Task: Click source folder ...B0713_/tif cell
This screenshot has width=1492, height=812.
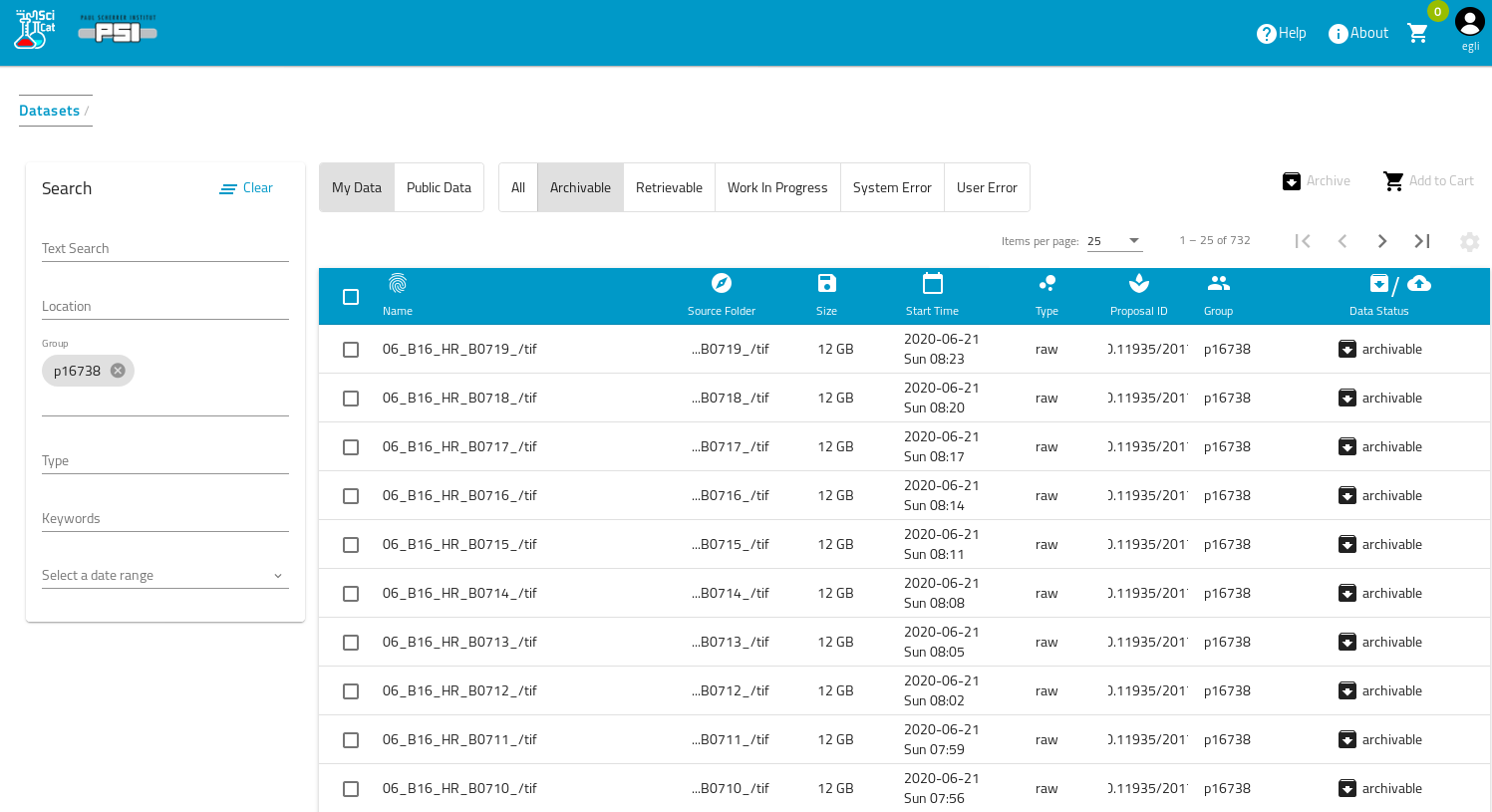Action: pos(731,642)
